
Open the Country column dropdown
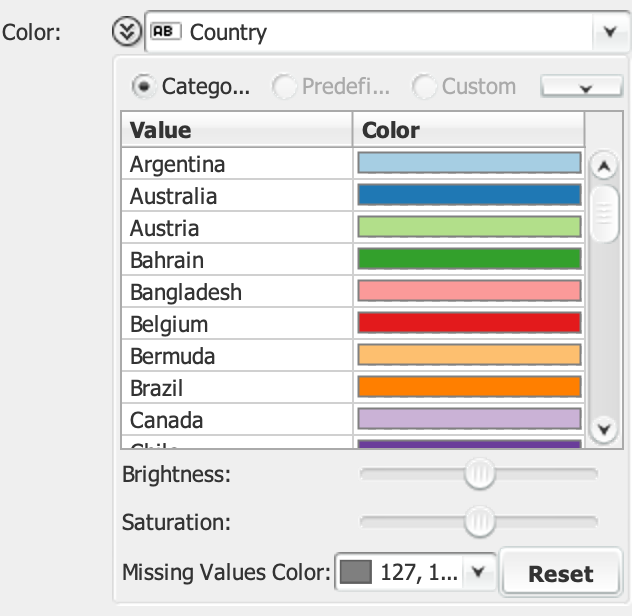coord(608,32)
